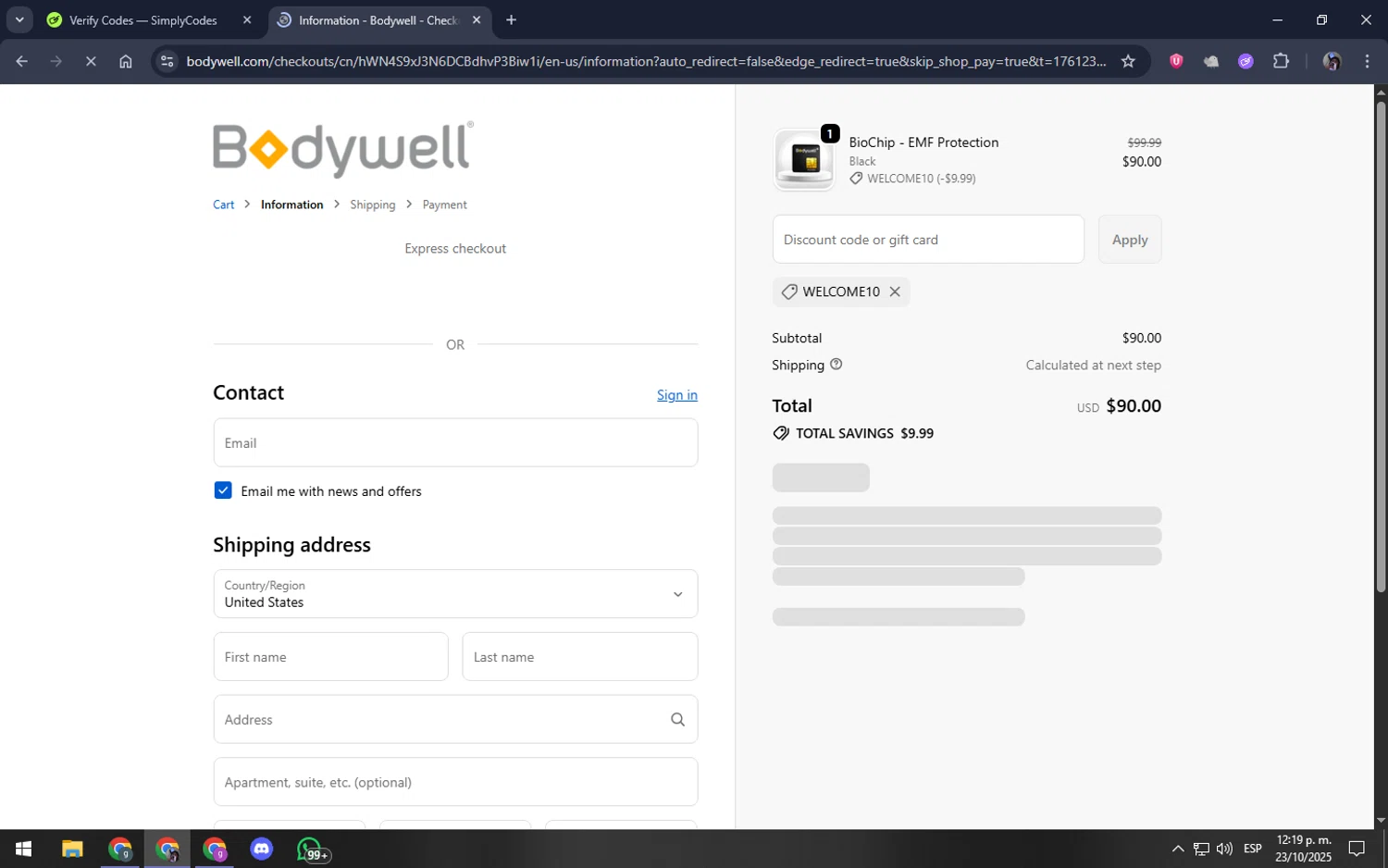Close the Information - Bodywell tab
Screen dimensions: 1388x868
[x=477, y=20]
